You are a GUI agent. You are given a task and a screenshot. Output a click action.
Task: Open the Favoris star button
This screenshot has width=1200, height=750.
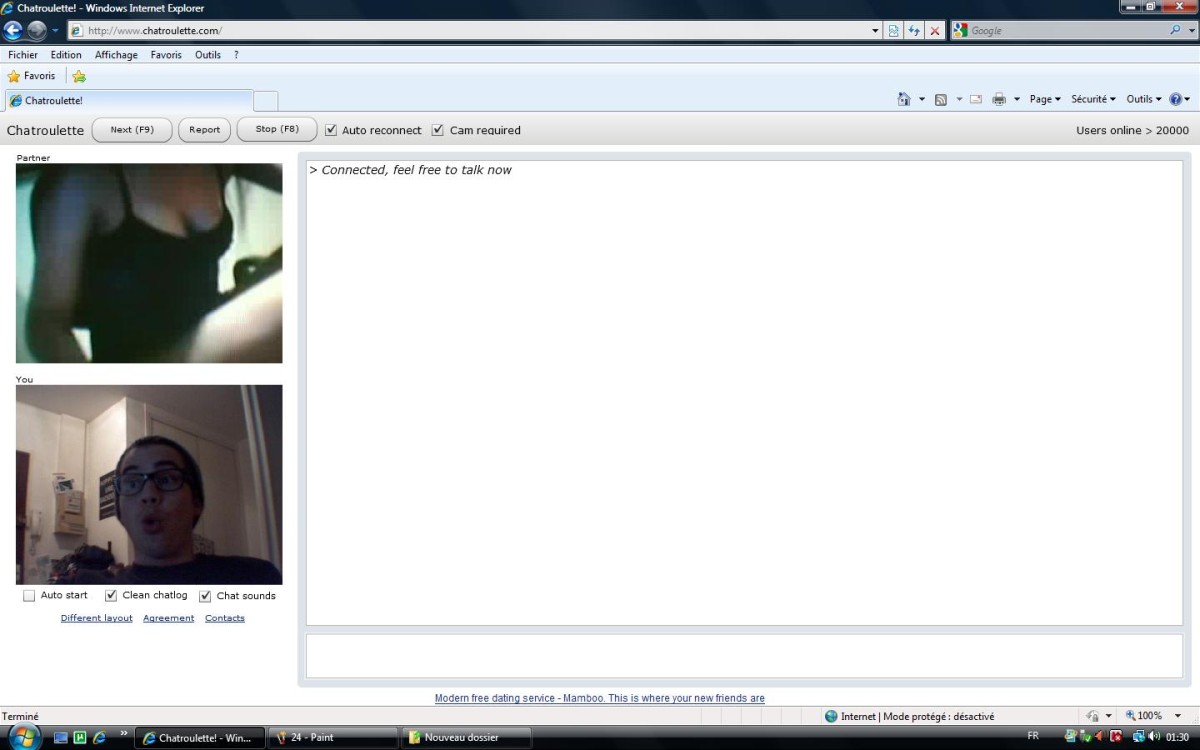coord(31,76)
